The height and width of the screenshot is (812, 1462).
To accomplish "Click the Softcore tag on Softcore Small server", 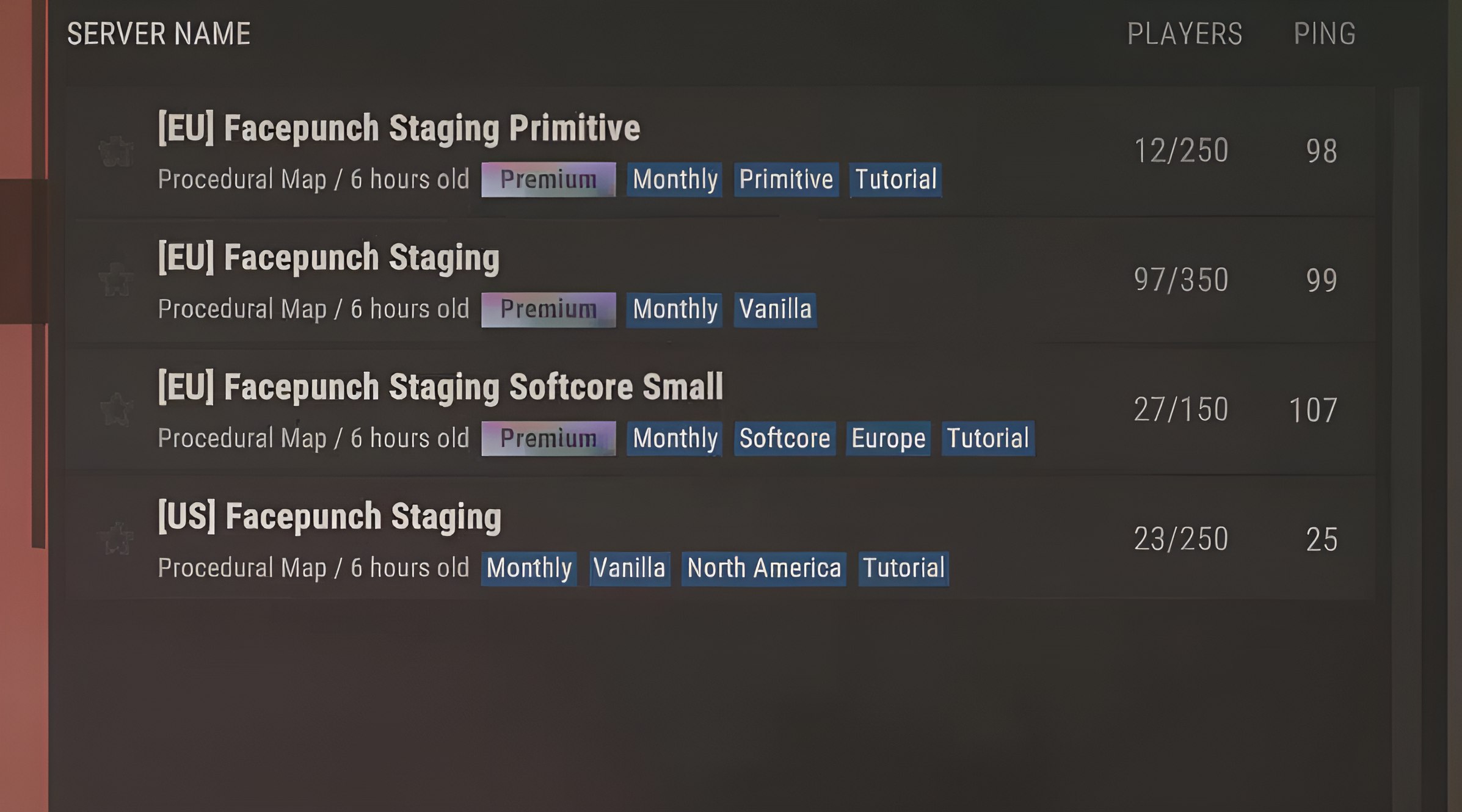I will [x=785, y=438].
